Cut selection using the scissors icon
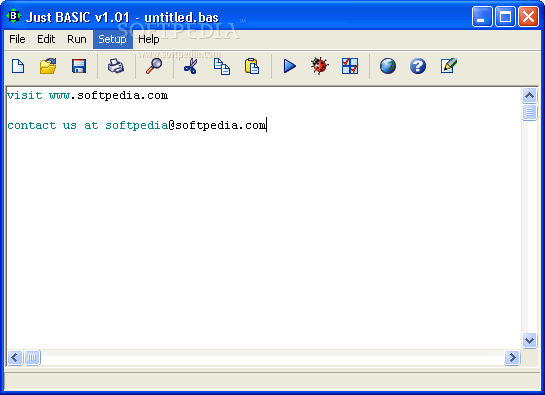 (x=191, y=66)
